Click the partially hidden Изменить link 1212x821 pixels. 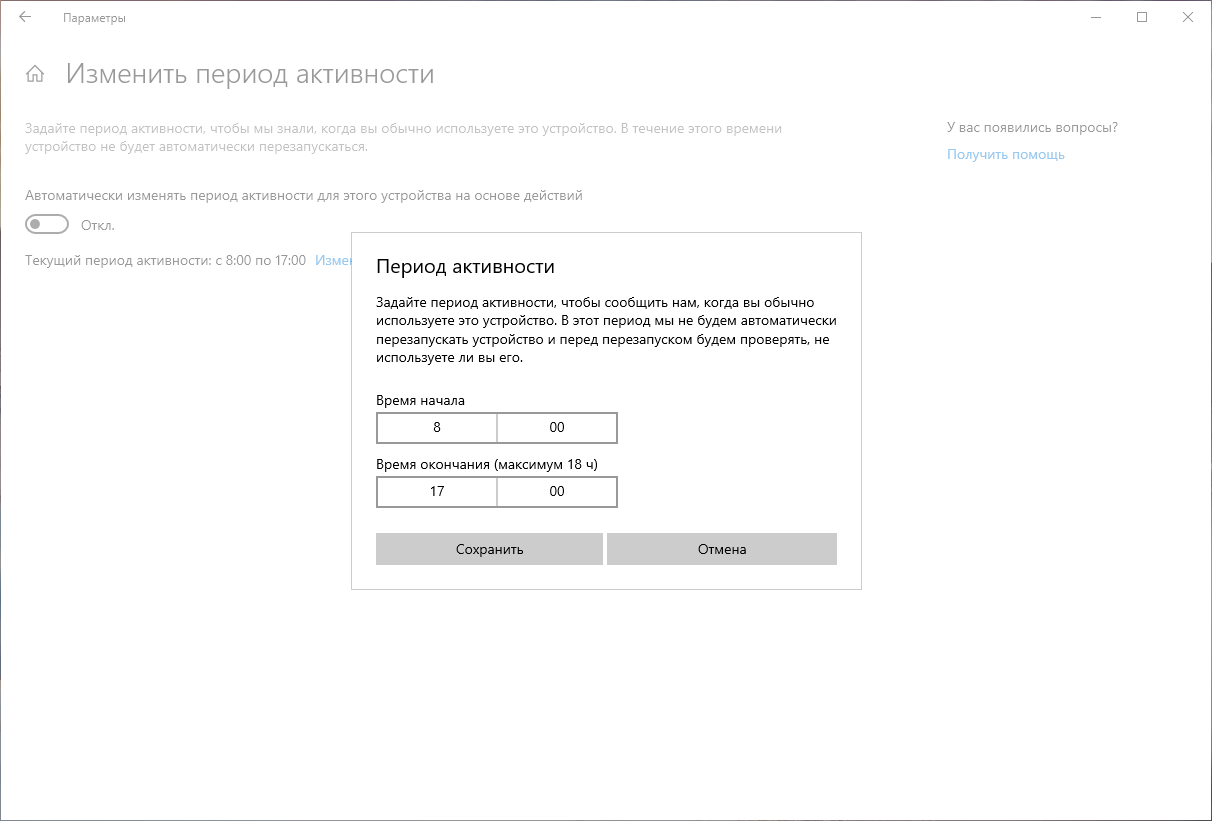coord(333,260)
